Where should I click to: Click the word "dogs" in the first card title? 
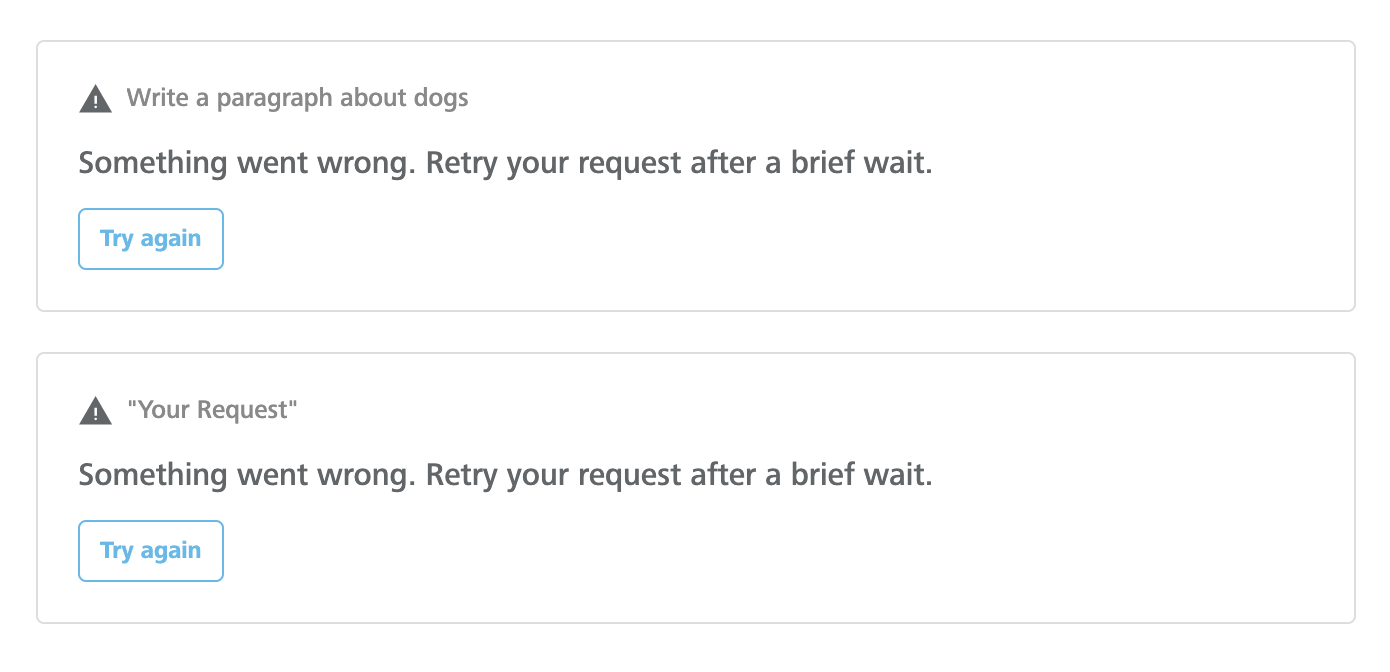[x=440, y=98]
